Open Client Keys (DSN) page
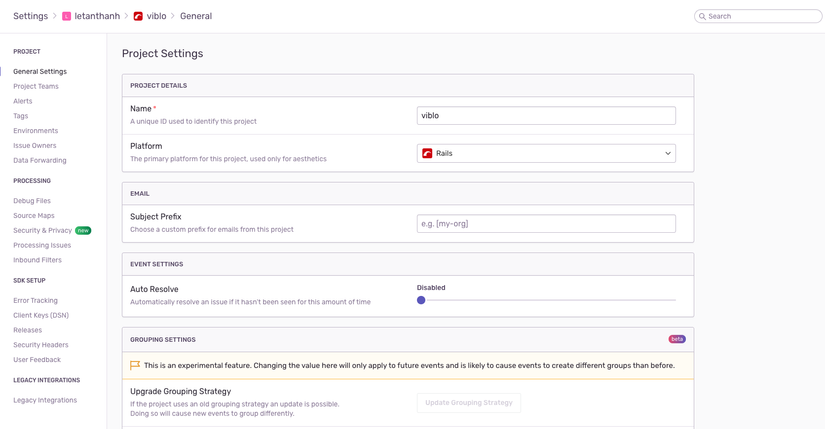The image size is (825, 429). pos(41,315)
